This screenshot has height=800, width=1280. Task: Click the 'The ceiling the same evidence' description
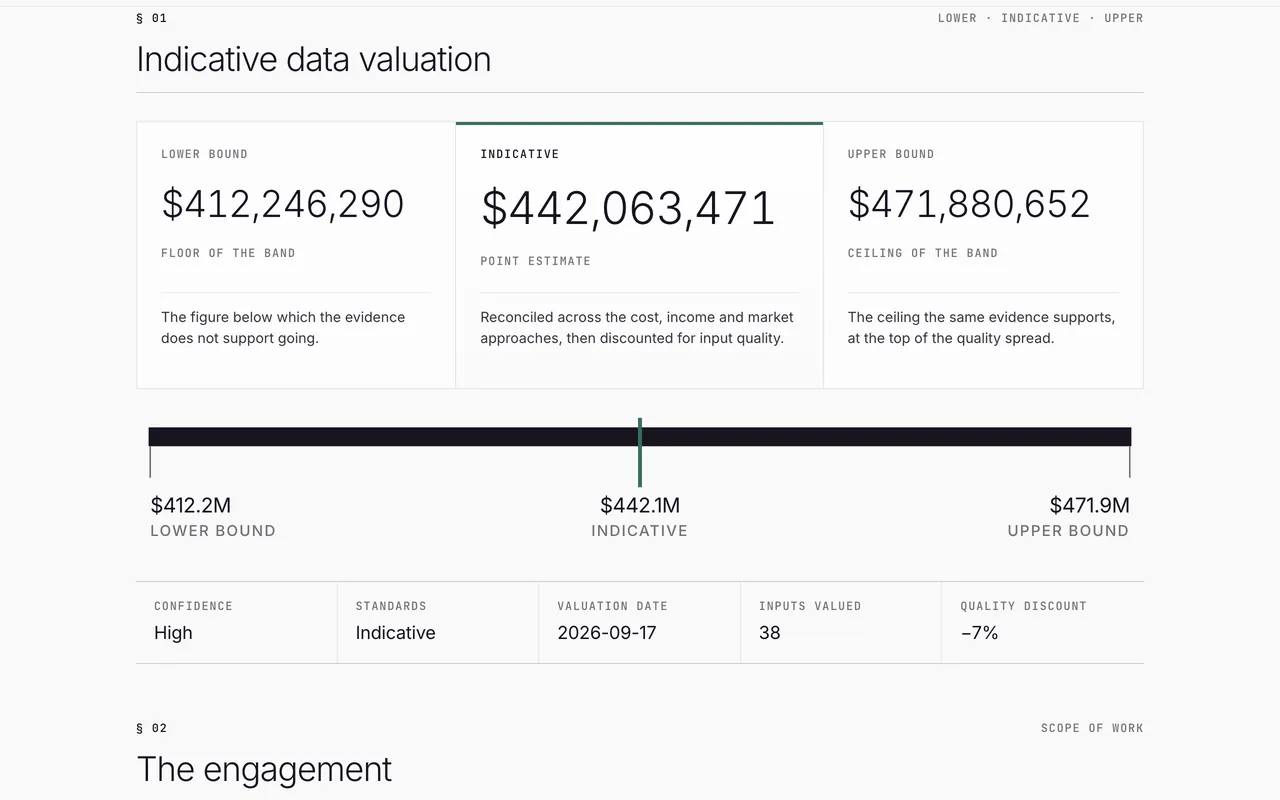point(981,328)
